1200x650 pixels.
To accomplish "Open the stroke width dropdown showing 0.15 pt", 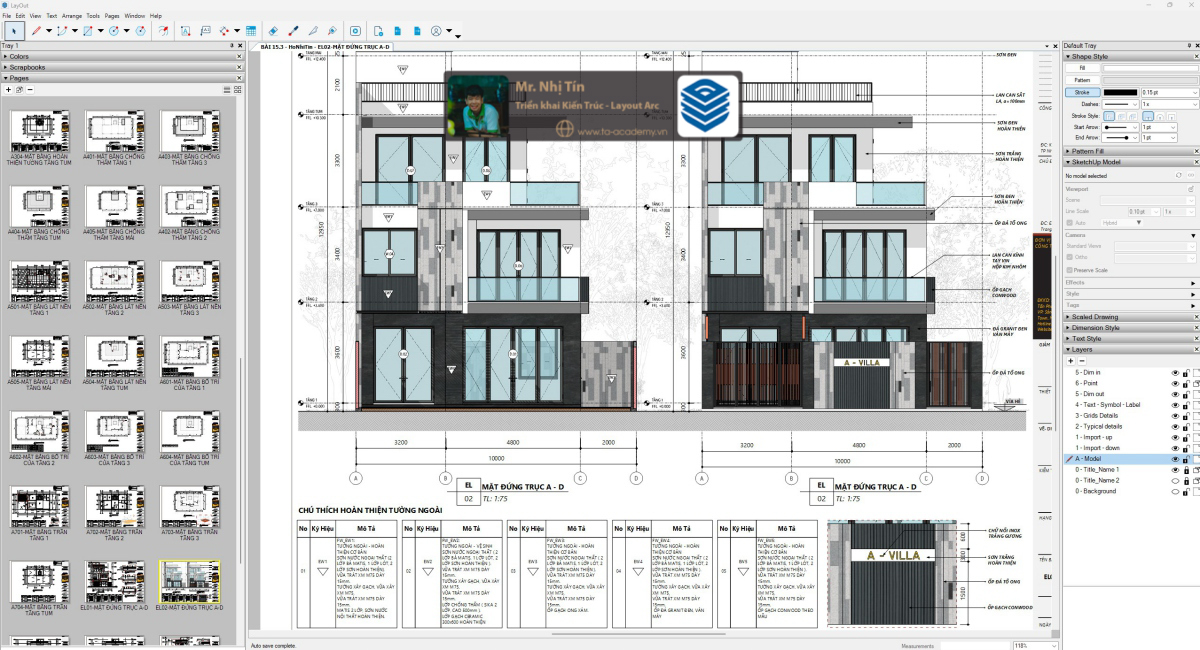I will 1168,92.
